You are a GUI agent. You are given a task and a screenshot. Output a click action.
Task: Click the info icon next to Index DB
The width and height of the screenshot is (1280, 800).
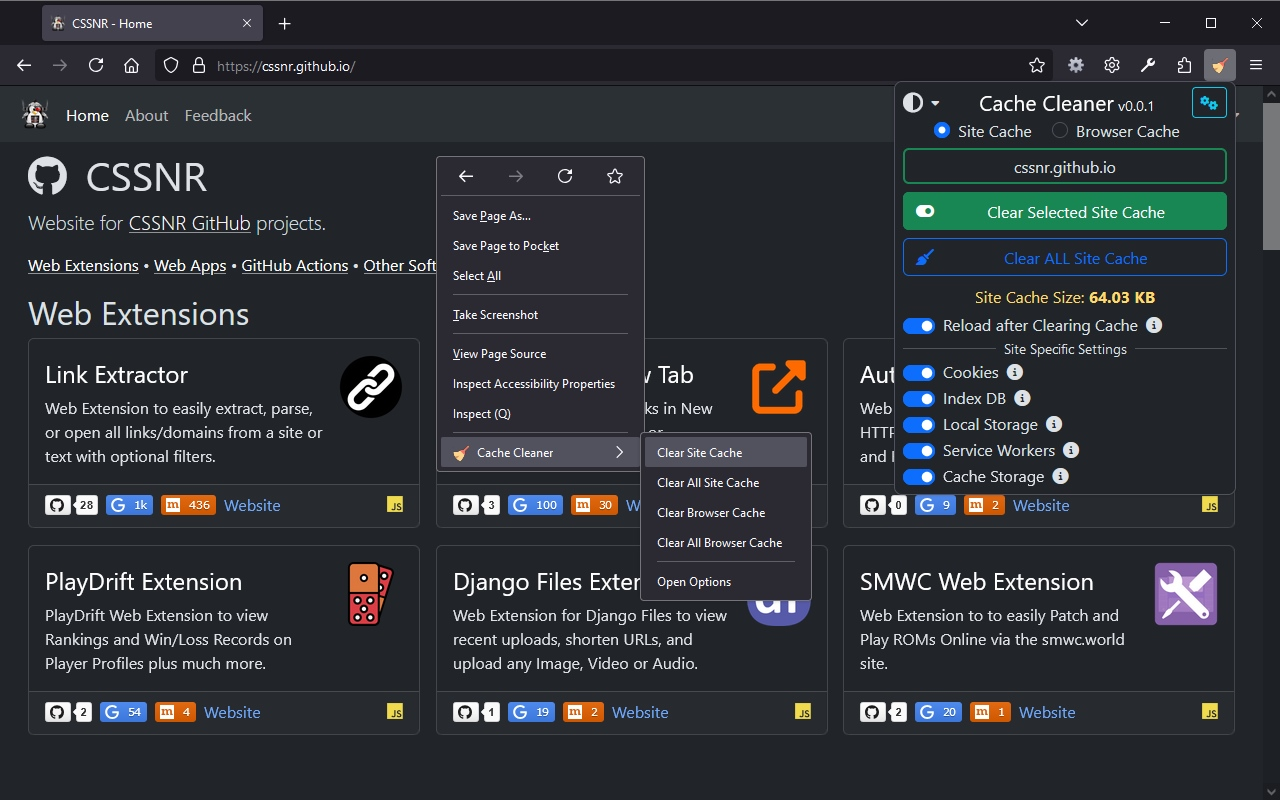[x=1022, y=398]
